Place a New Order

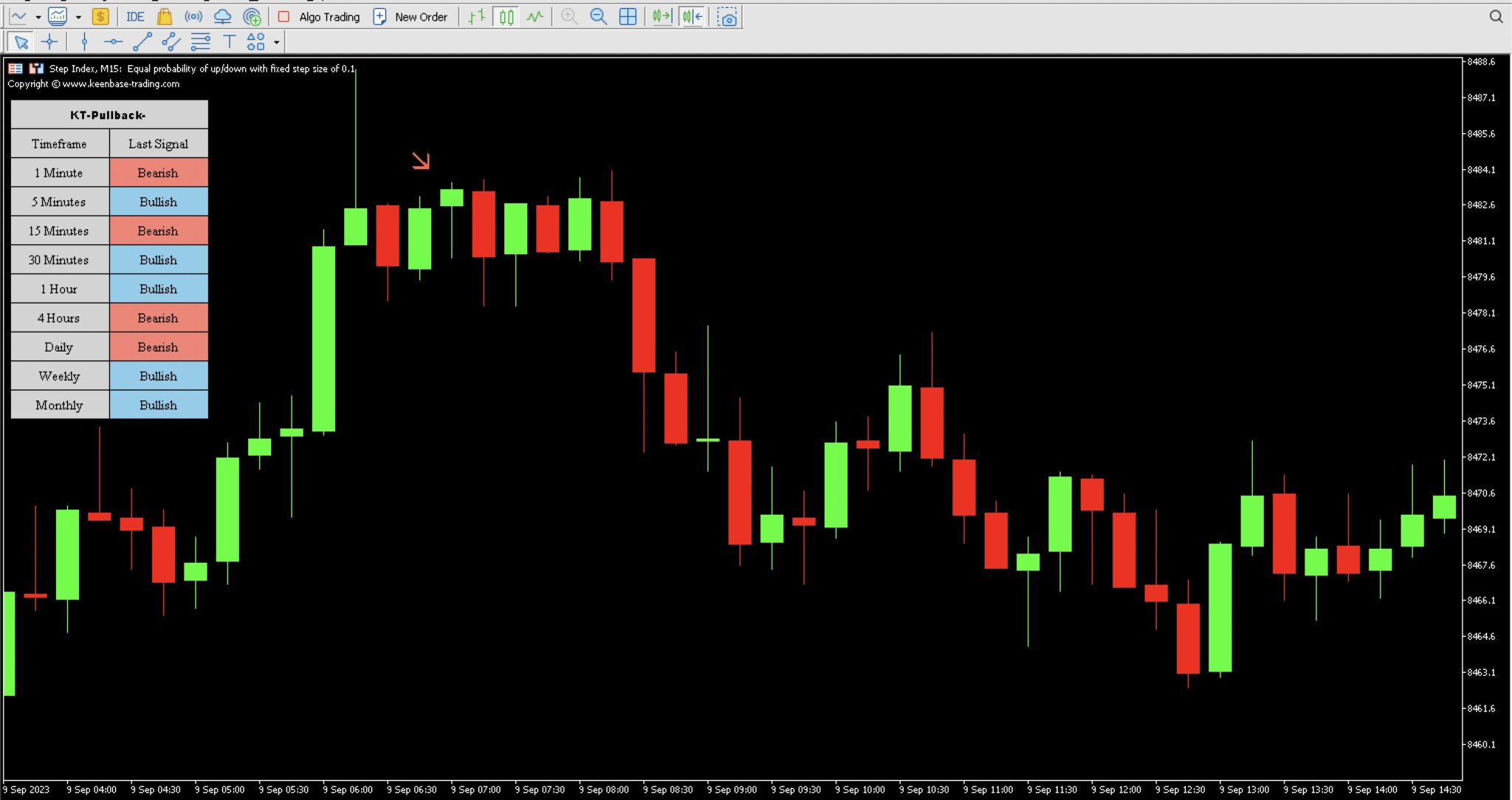click(x=411, y=16)
